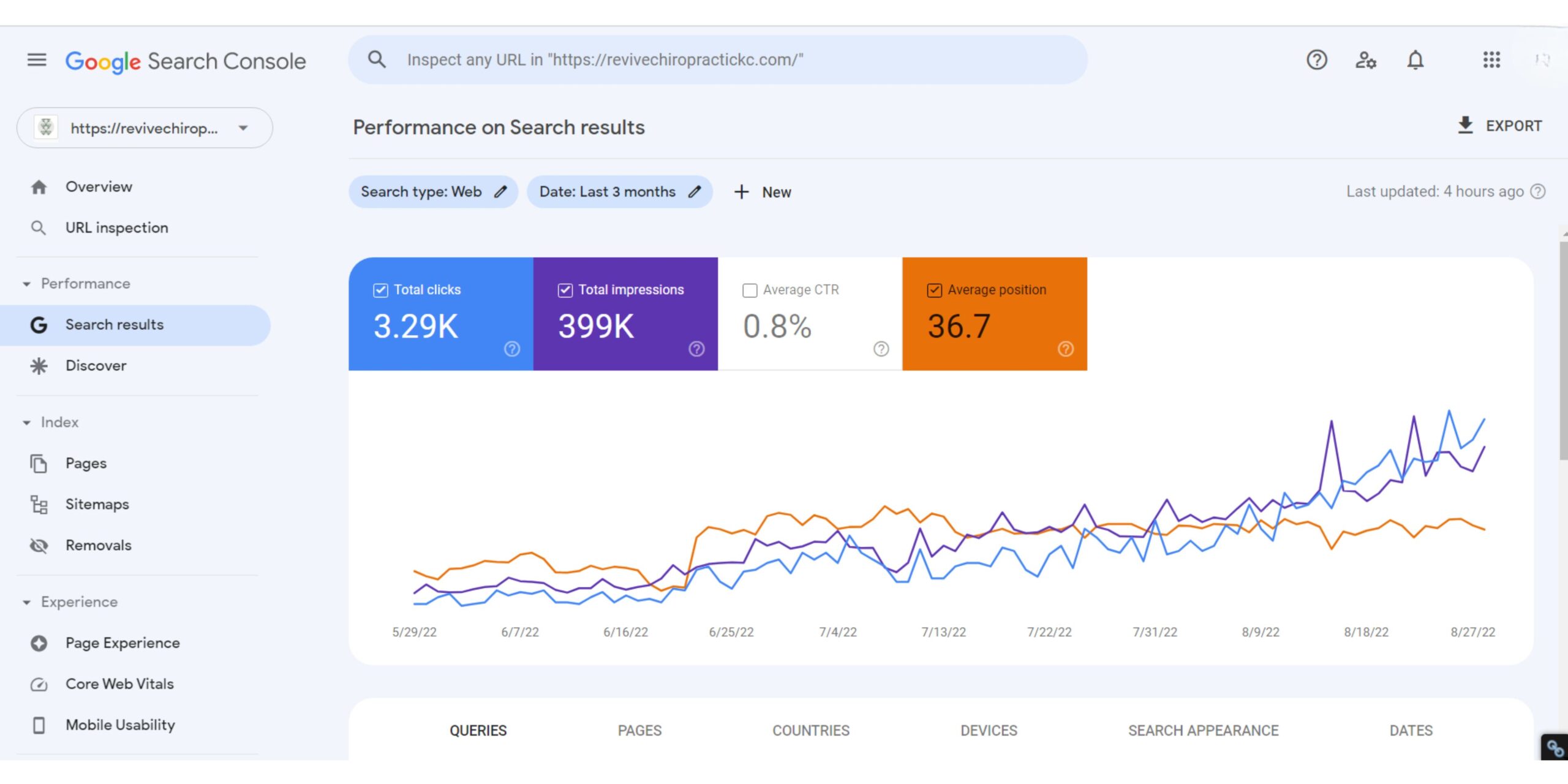
Task: Click the EXPORT button label
Action: tap(1514, 126)
